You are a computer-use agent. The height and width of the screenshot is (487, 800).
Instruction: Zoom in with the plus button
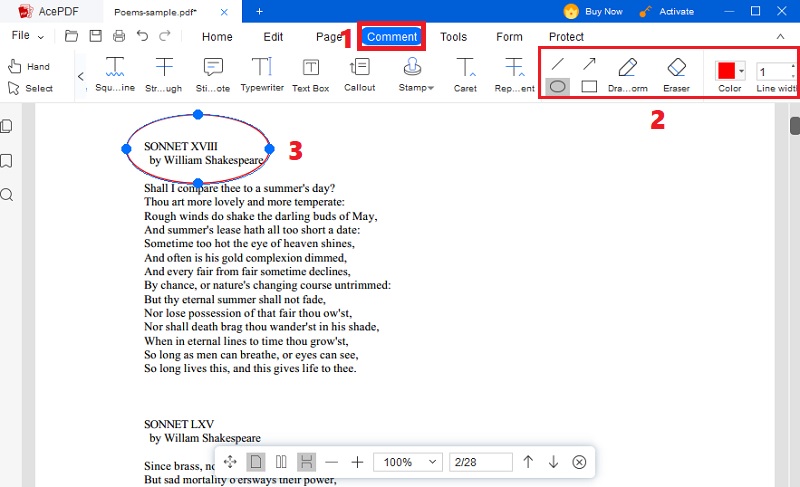pos(358,463)
